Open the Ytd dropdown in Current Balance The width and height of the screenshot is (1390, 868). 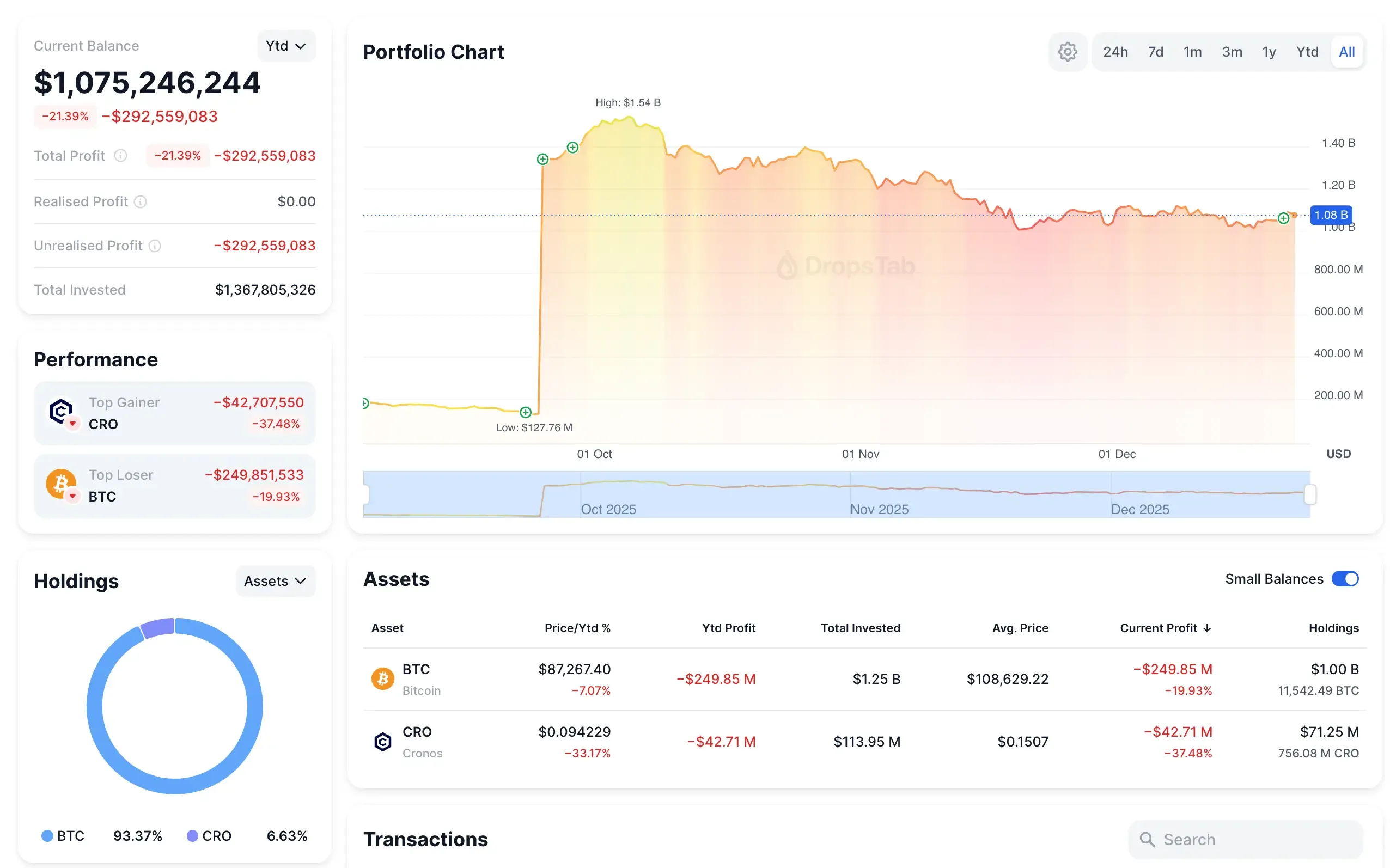coord(286,46)
